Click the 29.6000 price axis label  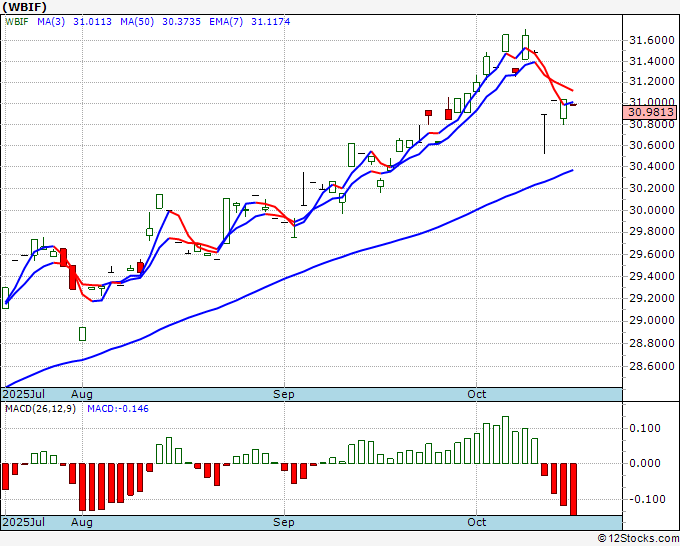coord(652,254)
